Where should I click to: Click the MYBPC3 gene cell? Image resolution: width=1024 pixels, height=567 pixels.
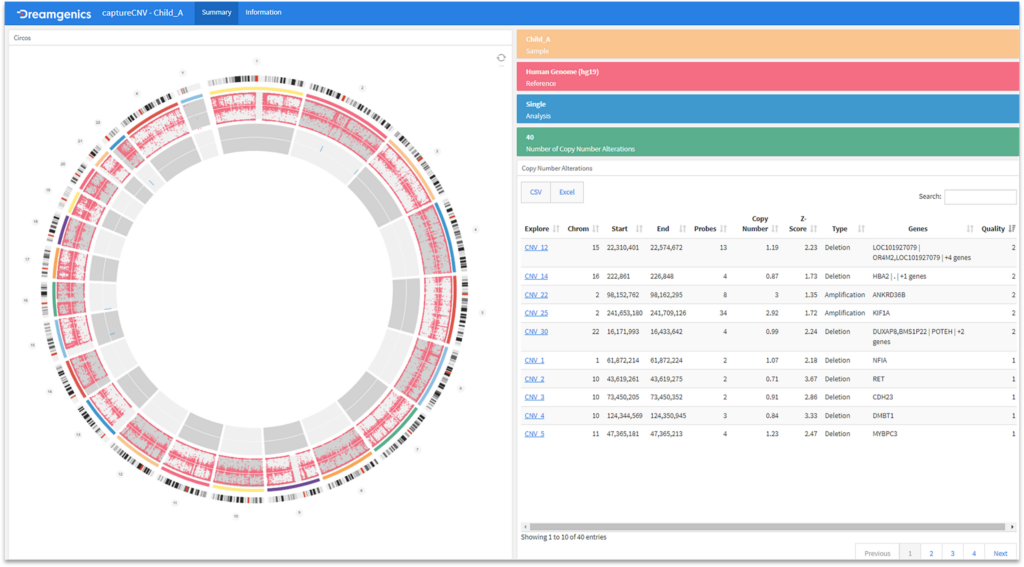[x=885, y=434]
